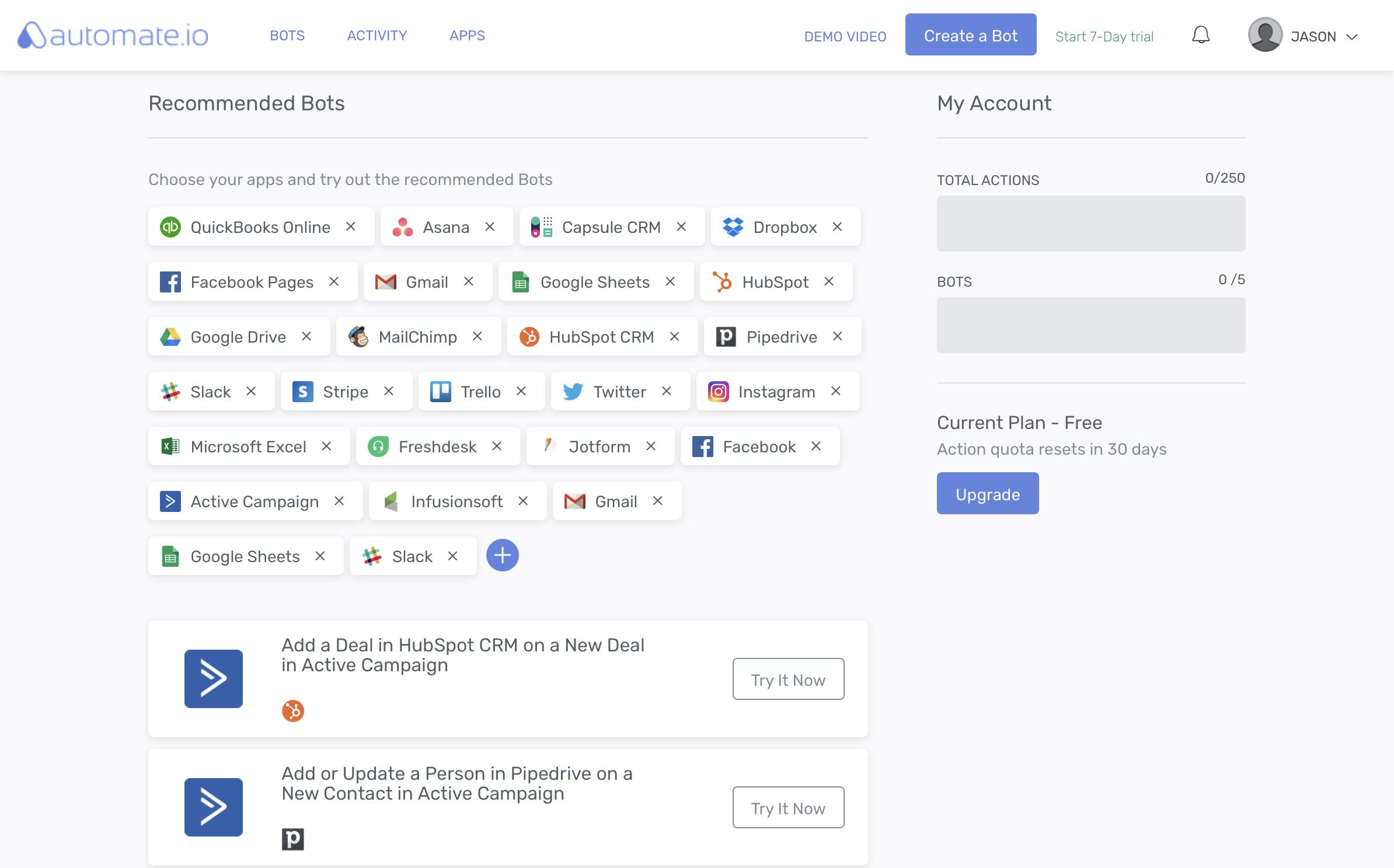Remove the Trello chip

(x=521, y=391)
